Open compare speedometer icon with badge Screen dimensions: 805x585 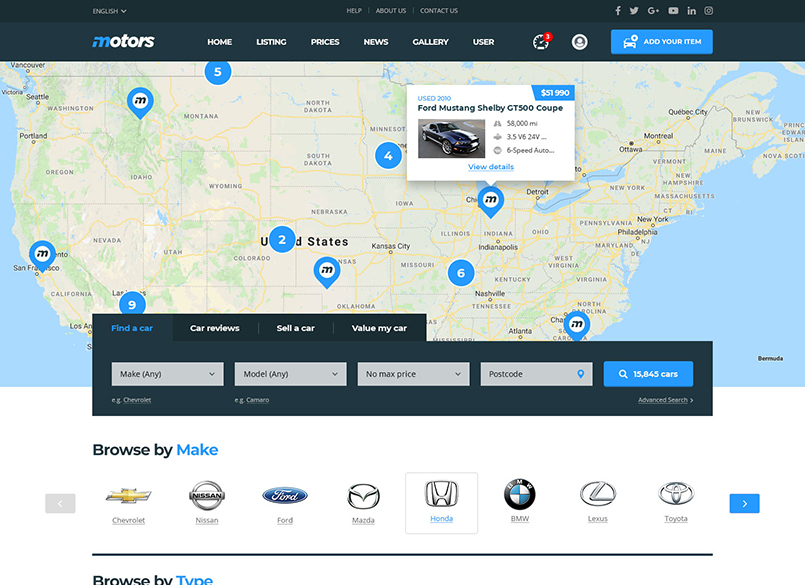541,42
